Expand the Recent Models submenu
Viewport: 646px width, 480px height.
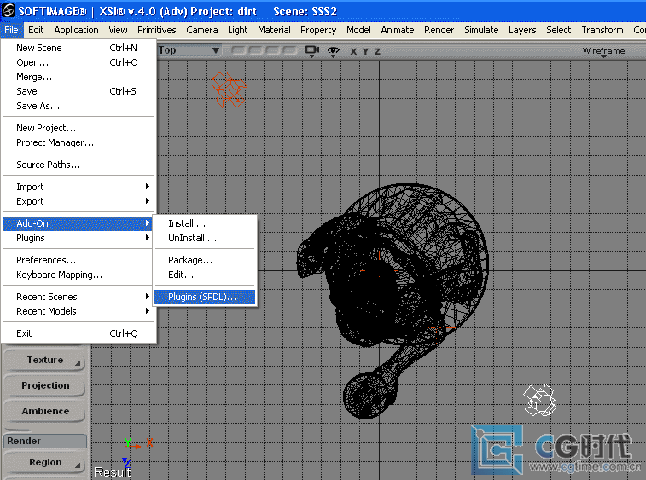(x=78, y=311)
